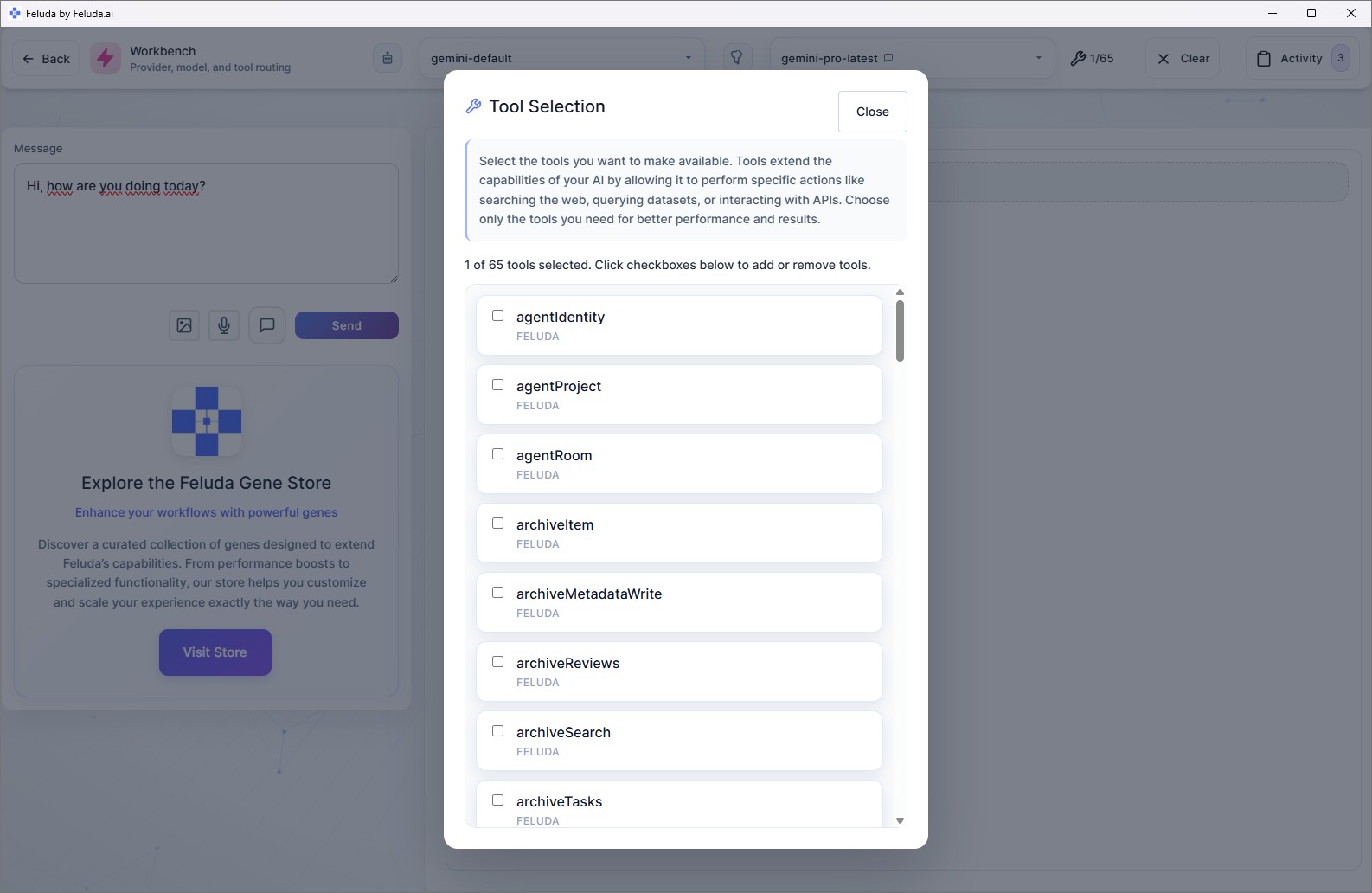Click the Activity count badge 3
1372x893 pixels.
click(1341, 58)
